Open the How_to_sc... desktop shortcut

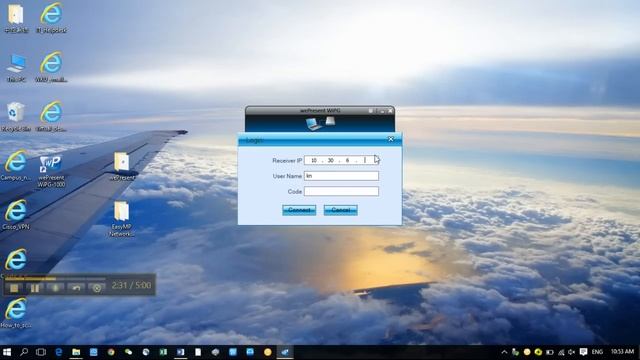16,313
